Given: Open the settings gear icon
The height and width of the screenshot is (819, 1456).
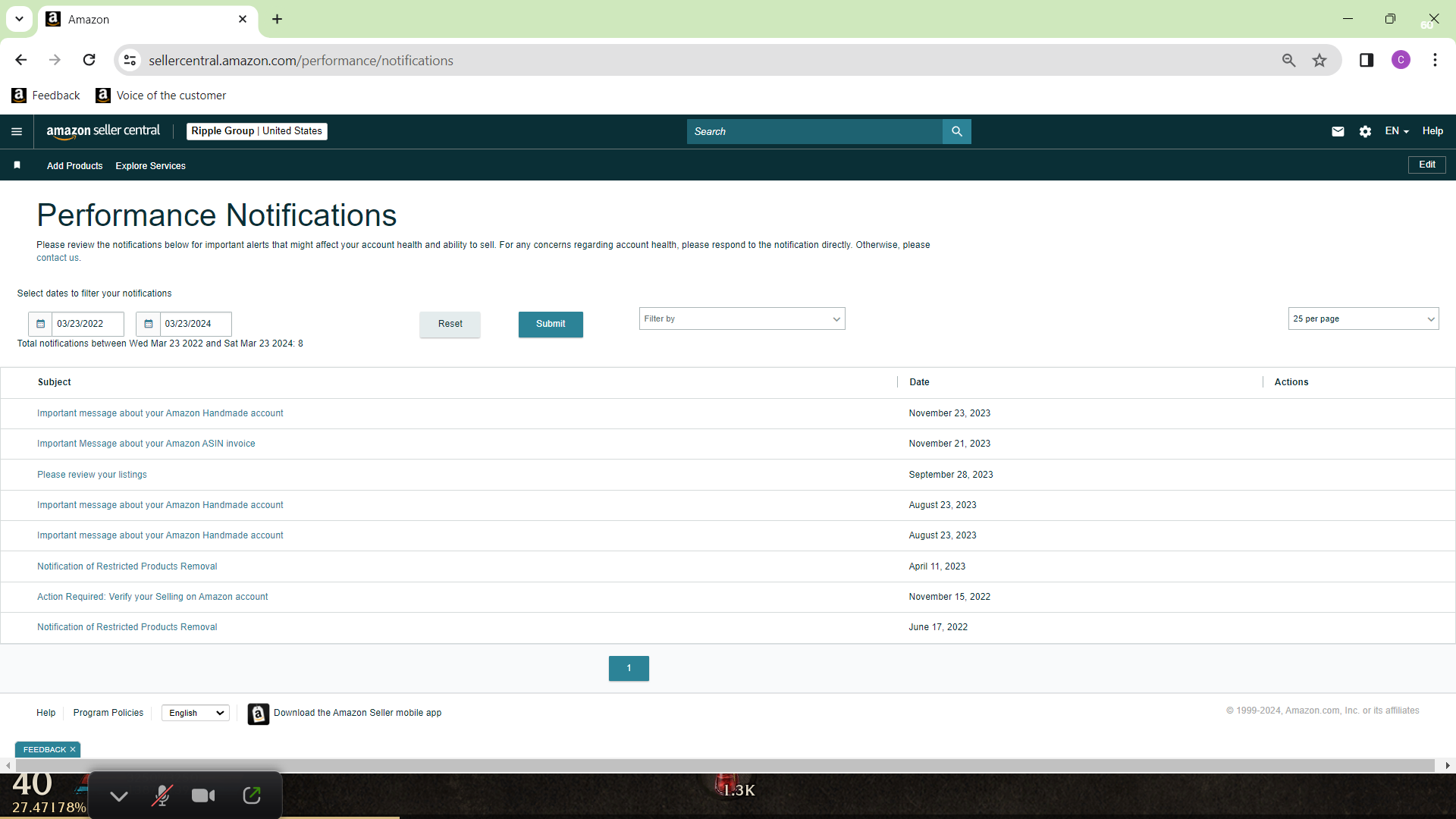Looking at the screenshot, I should click(x=1365, y=132).
